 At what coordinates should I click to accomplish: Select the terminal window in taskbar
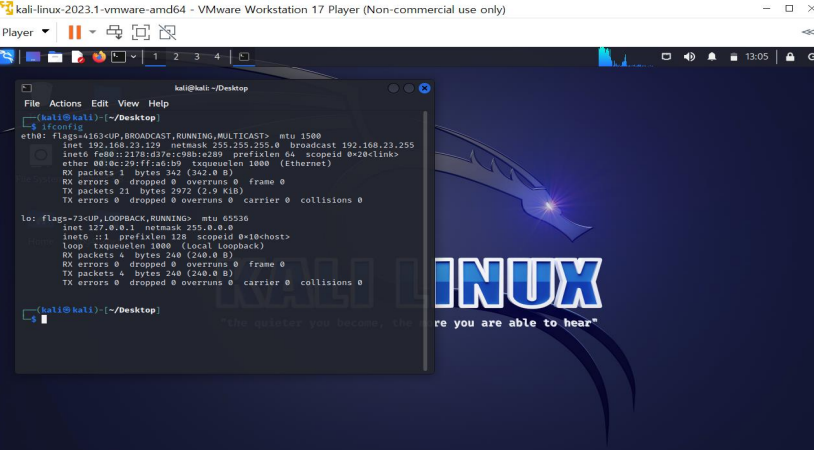click(244, 57)
